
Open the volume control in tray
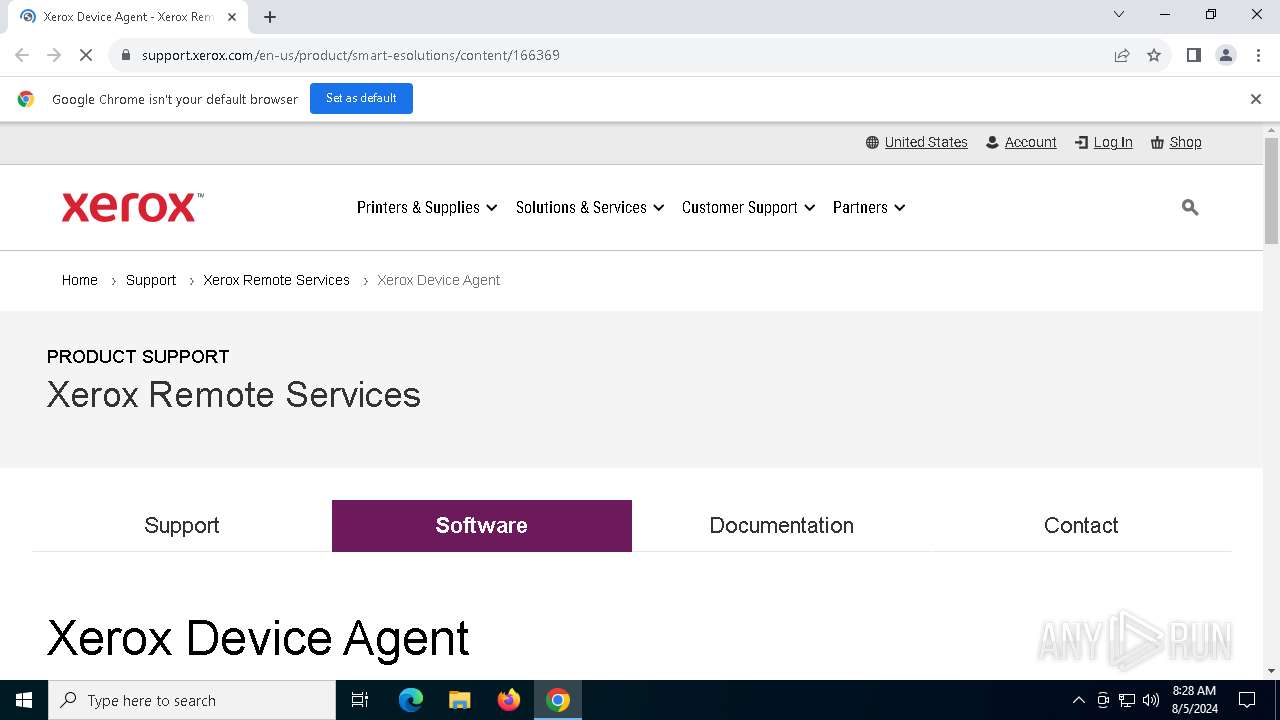1151,700
